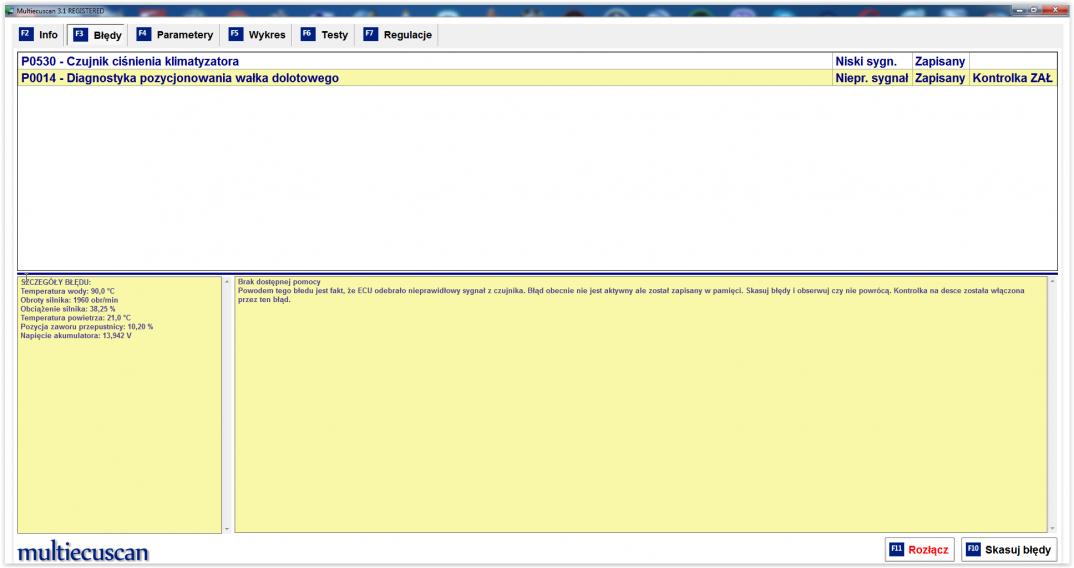Click the Niepr. sygnał status cell

click(x=872, y=77)
